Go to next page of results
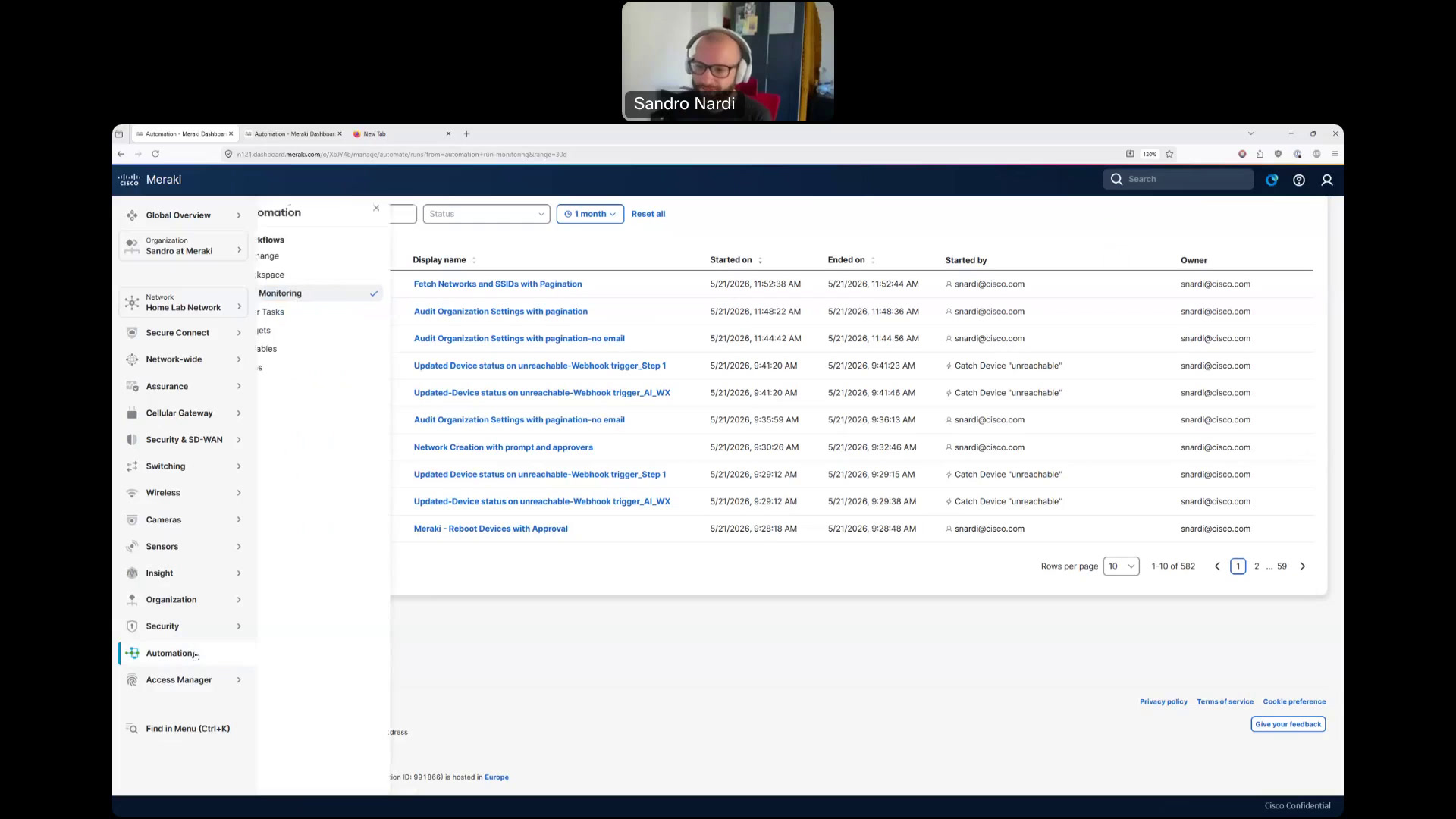Image resolution: width=1456 pixels, height=819 pixels. pyautogui.click(x=1303, y=566)
